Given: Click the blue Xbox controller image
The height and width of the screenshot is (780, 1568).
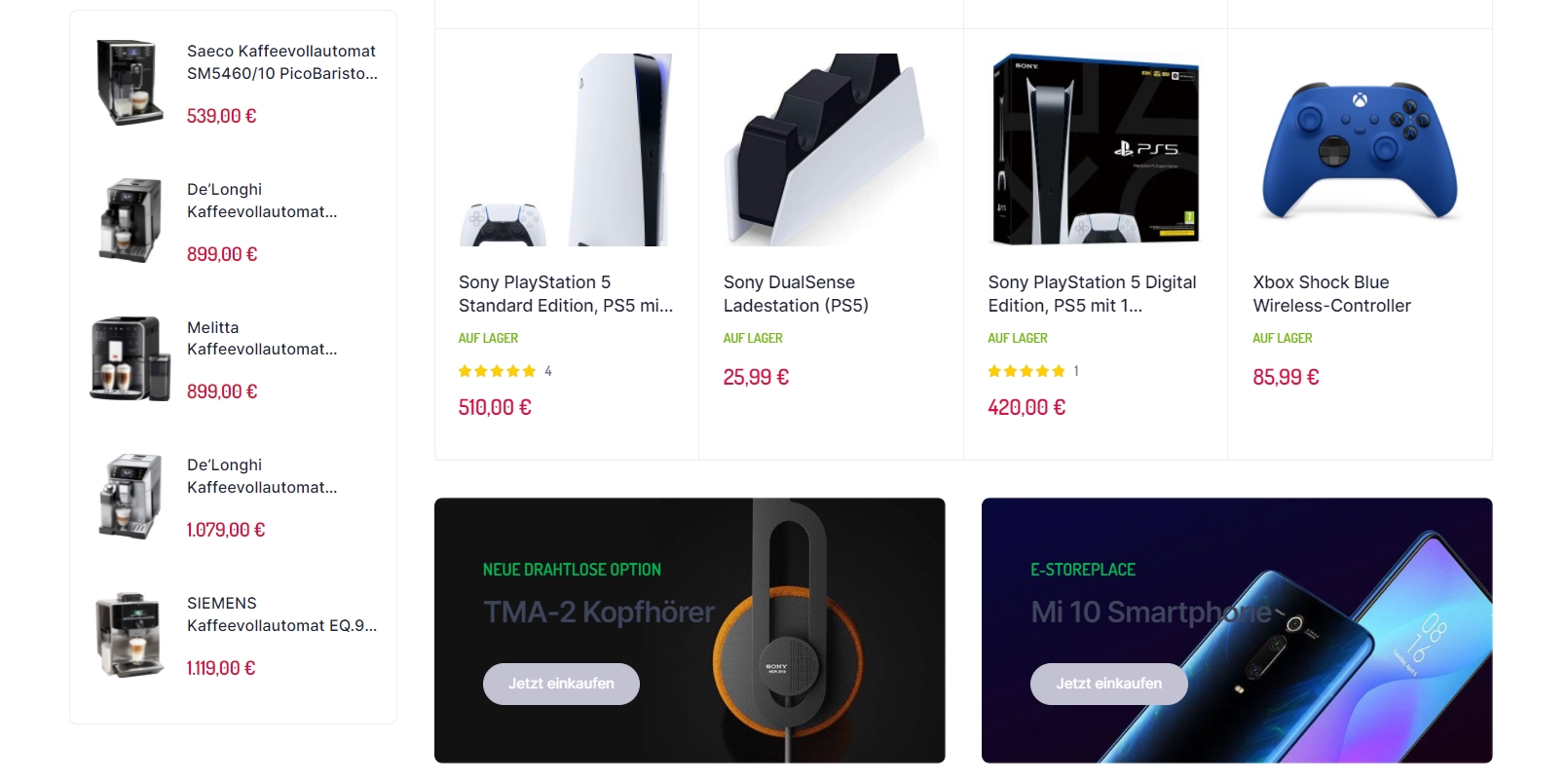Looking at the screenshot, I should [x=1361, y=150].
